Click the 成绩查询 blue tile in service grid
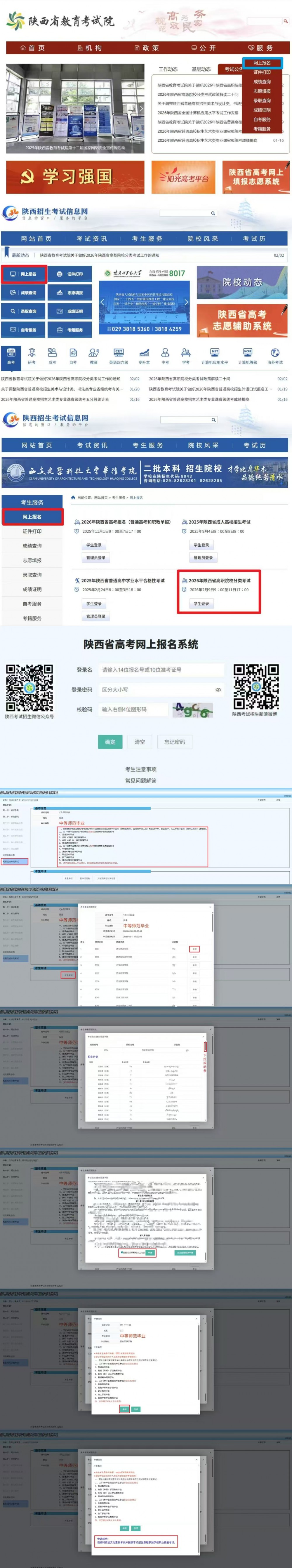 (24, 293)
